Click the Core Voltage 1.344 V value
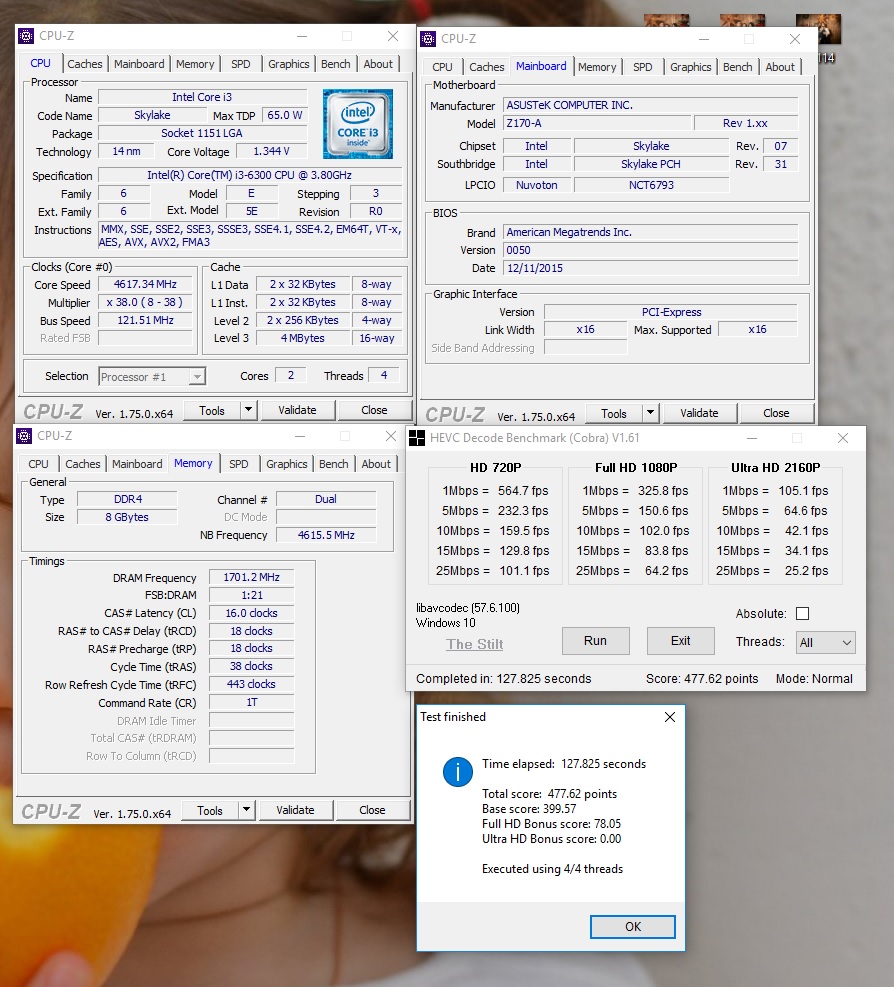Screen dimensions: 894x987 pos(271,151)
